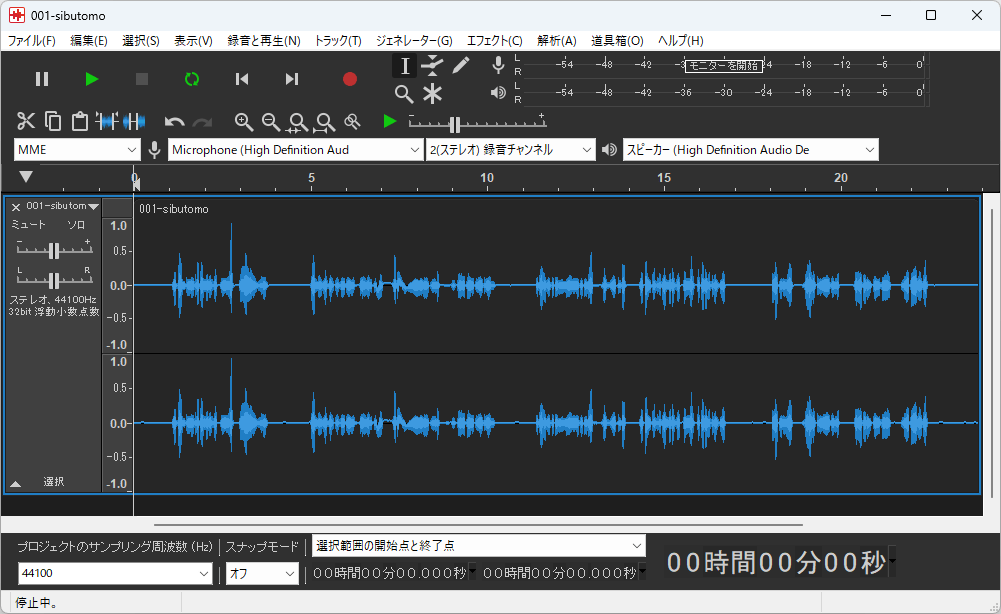Viewport: 1001px width, 614px height.
Task: Click the track L/R pan slider
Action: coord(54,279)
